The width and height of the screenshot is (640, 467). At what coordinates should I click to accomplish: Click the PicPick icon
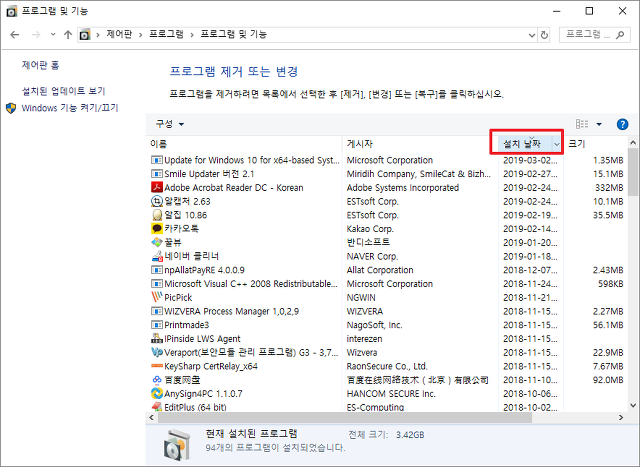(157, 297)
